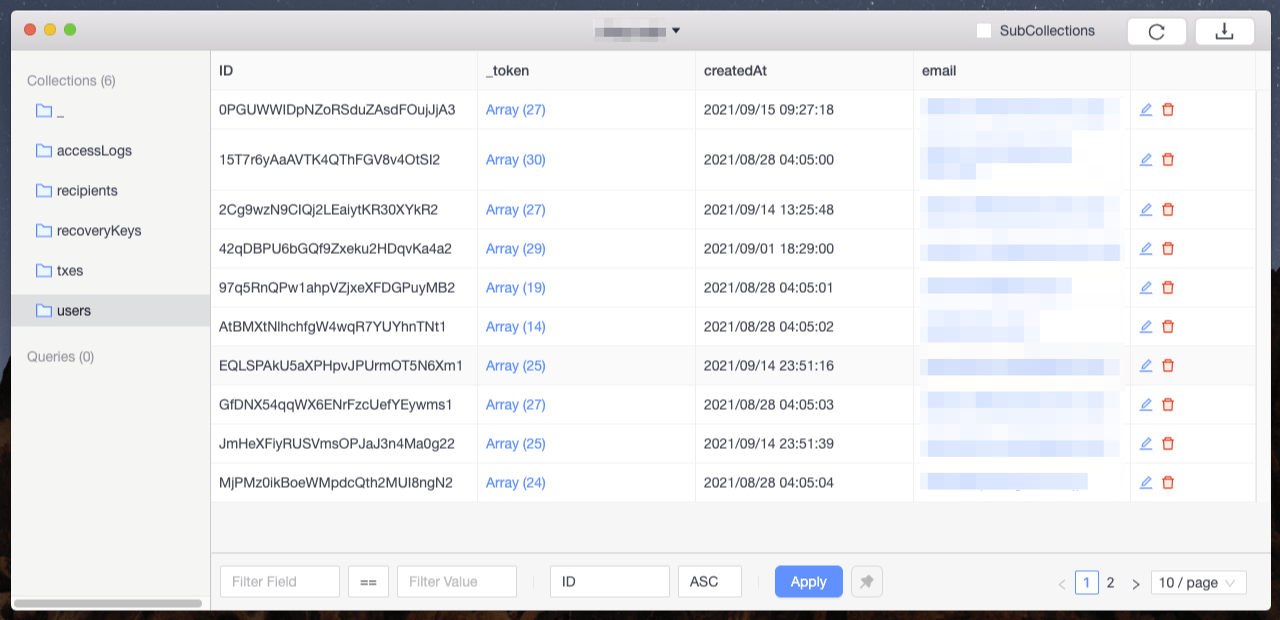
Task: Click the folder icon beside txes
Action: click(44, 270)
